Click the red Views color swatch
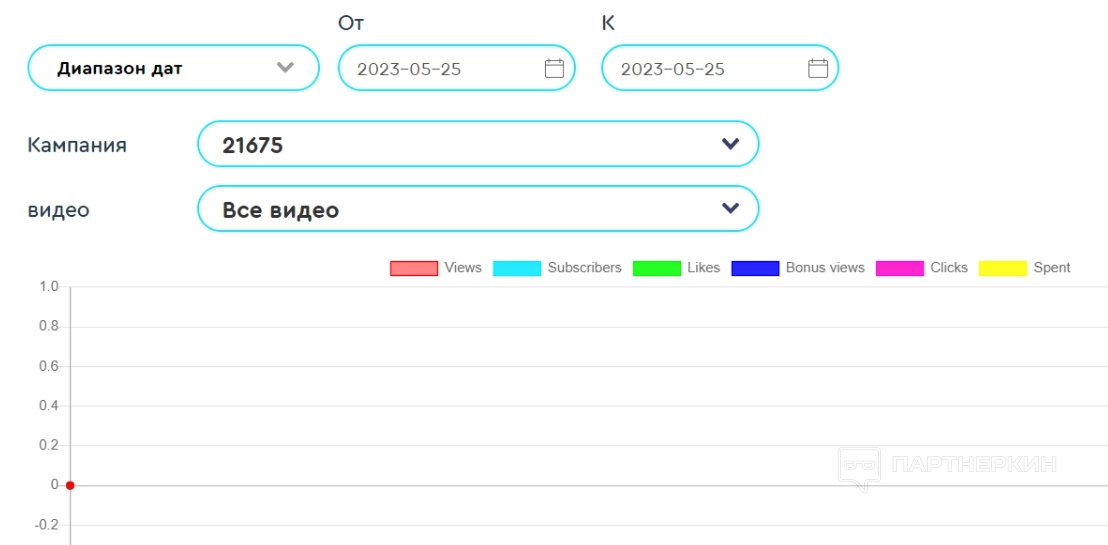Image resolution: width=1108 pixels, height=545 pixels. pos(414,268)
